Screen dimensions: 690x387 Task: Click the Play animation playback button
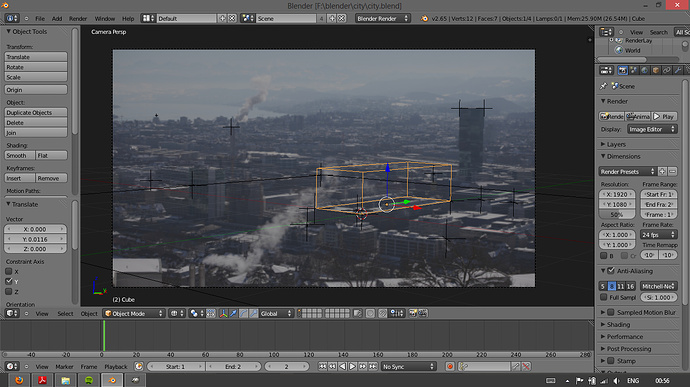352,366
